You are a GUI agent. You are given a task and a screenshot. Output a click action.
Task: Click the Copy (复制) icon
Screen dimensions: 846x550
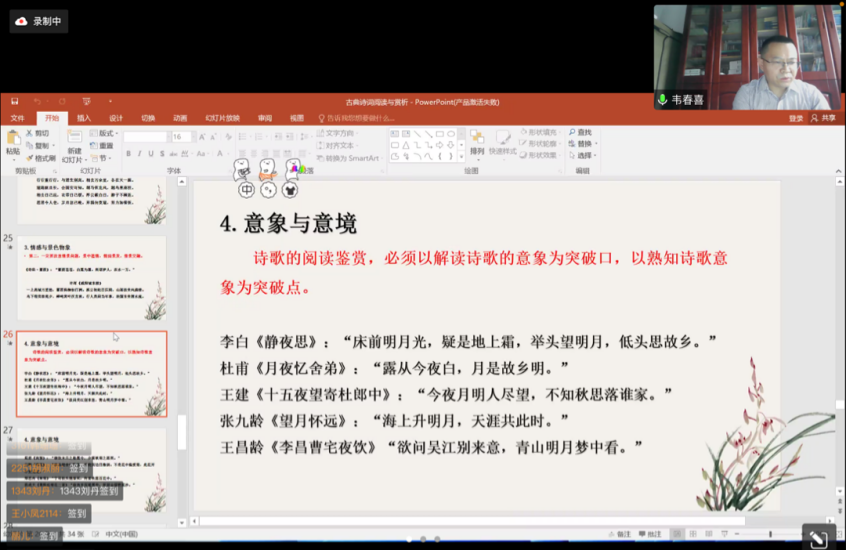(30, 145)
